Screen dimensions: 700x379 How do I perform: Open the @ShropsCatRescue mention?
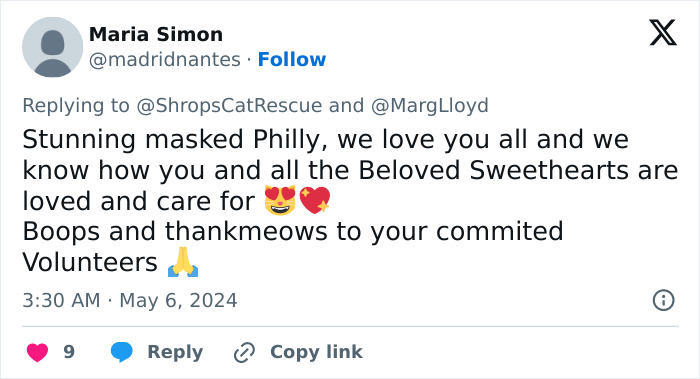[x=229, y=106]
